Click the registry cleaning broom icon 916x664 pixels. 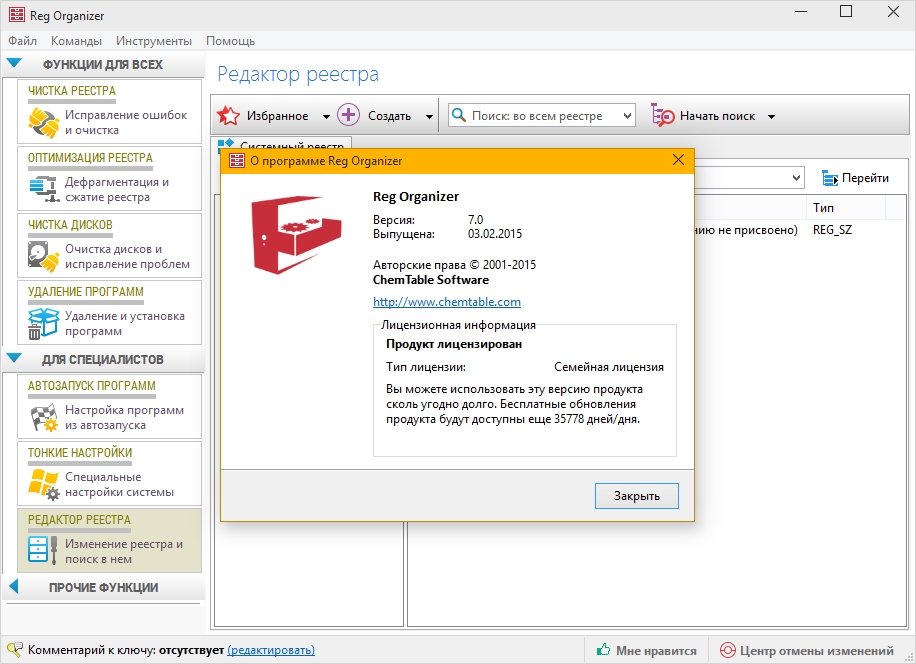tap(43, 123)
